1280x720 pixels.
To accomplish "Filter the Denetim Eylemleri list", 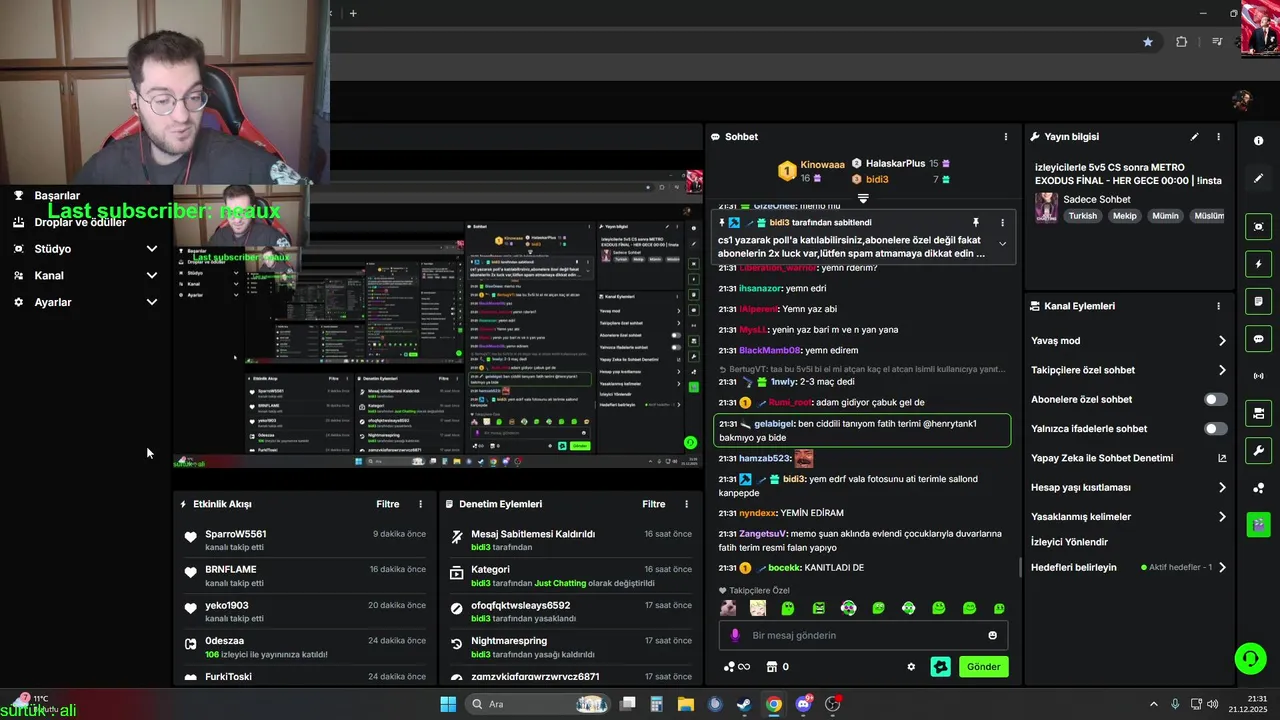I will point(654,504).
